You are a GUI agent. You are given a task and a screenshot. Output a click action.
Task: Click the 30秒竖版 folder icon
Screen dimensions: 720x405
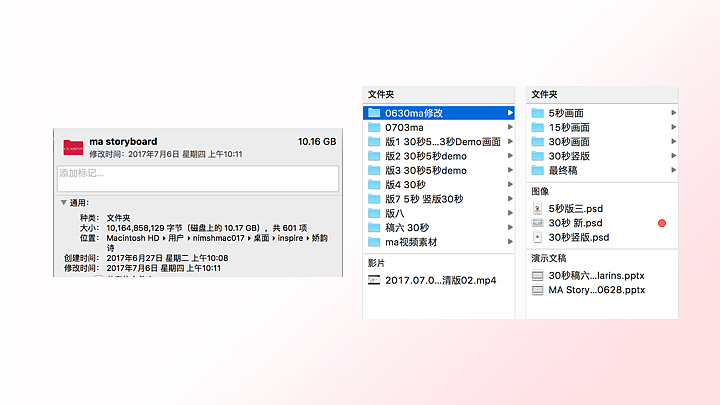tap(538, 156)
